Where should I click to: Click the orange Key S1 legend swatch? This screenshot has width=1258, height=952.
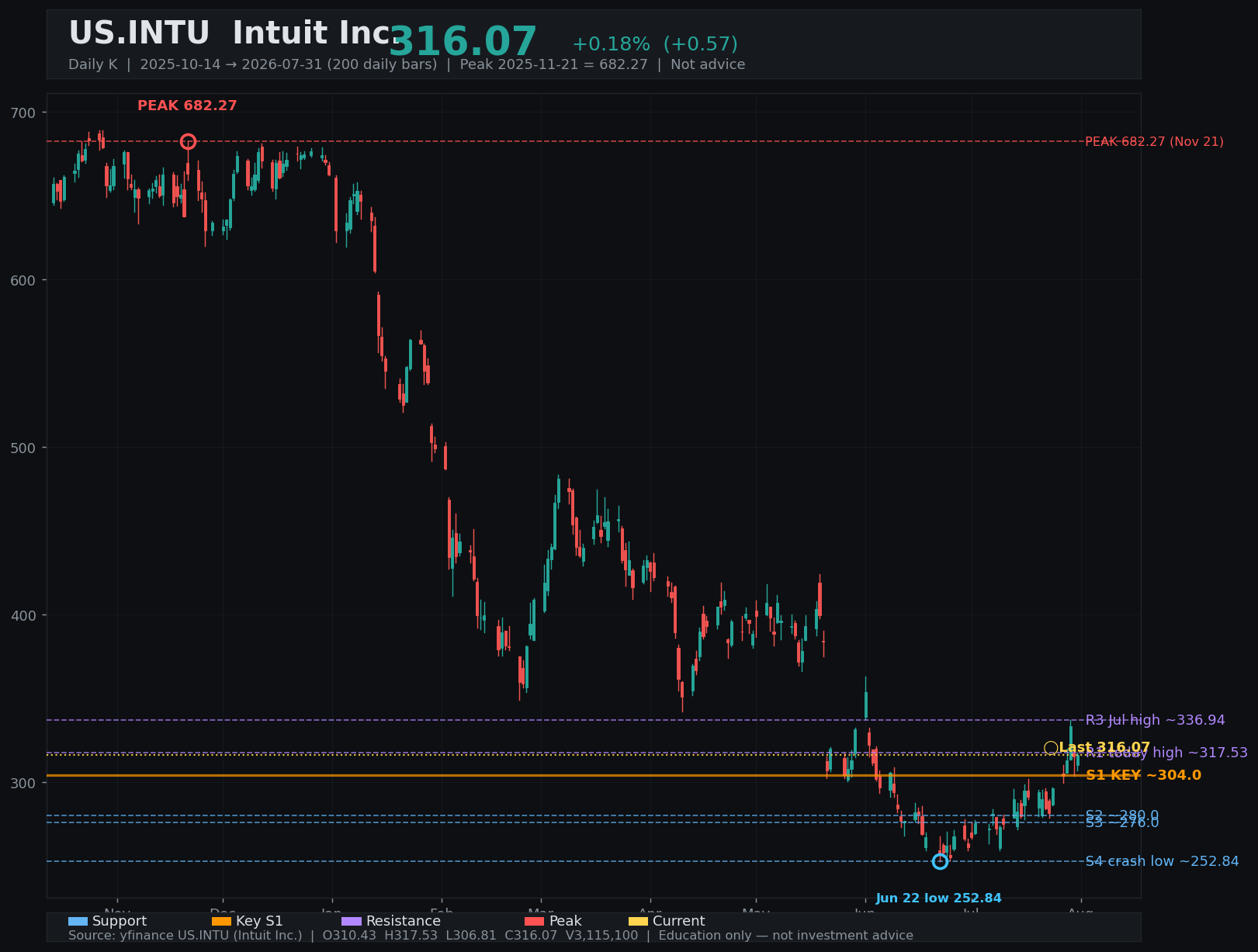221,922
